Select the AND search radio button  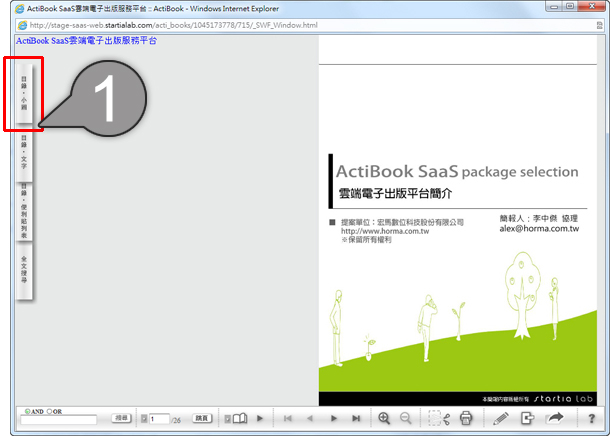pyautogui.click(x=27, y=411)
